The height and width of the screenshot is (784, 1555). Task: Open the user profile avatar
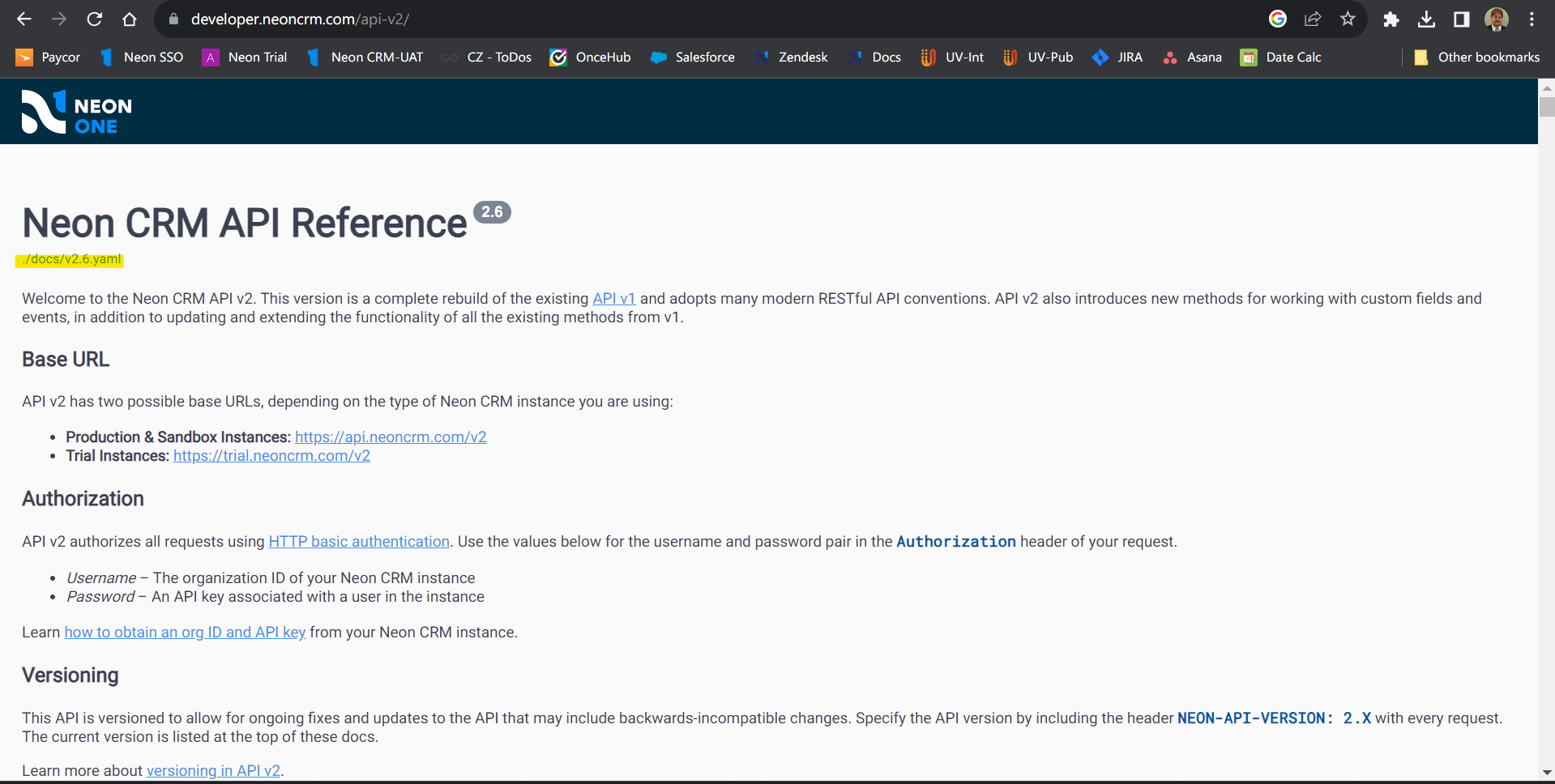(1497, 19)
